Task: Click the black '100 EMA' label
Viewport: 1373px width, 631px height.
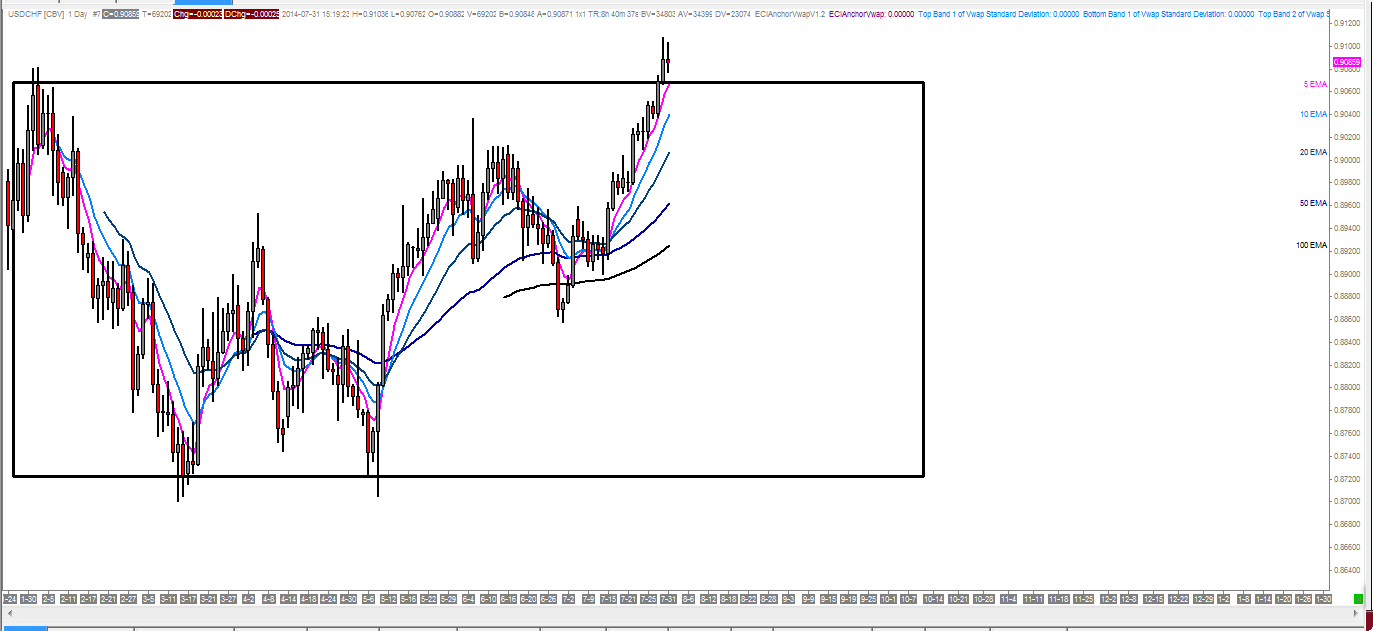Action: point(1311,245)
